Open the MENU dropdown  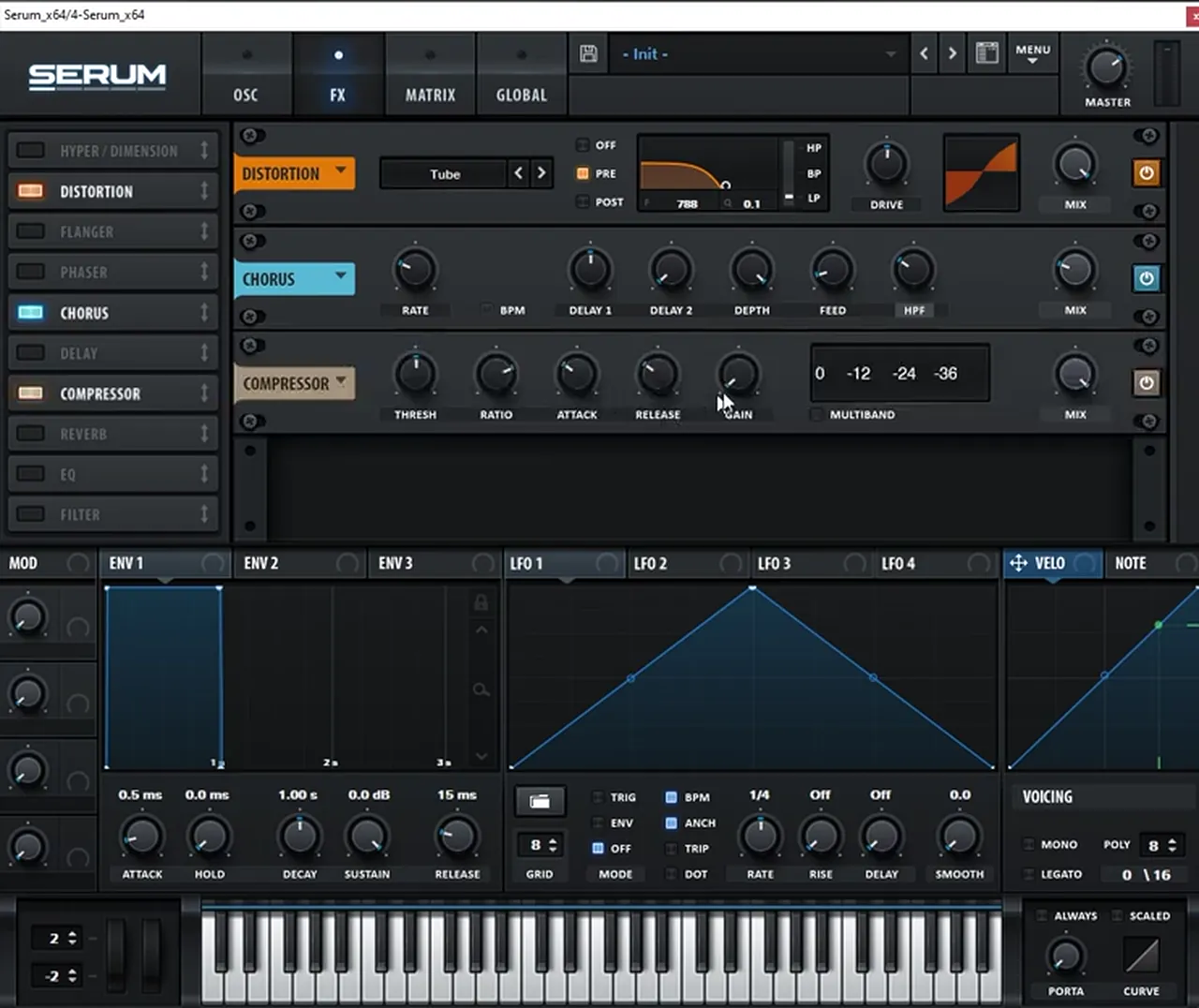(x=1032, y=53)
